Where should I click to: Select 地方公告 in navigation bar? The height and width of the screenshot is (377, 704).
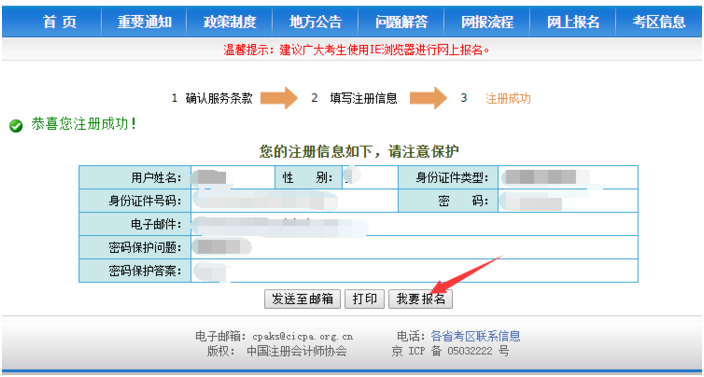tap(316, 22)
